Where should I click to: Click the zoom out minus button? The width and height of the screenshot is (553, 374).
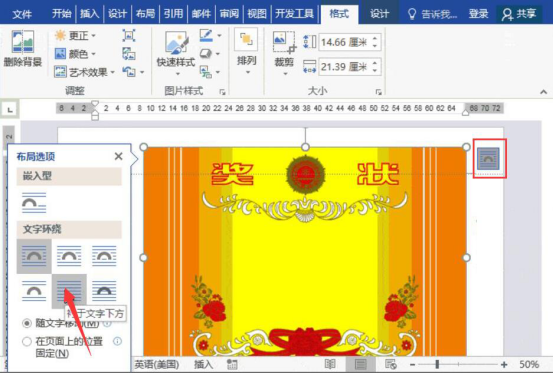tap(413, 364)
